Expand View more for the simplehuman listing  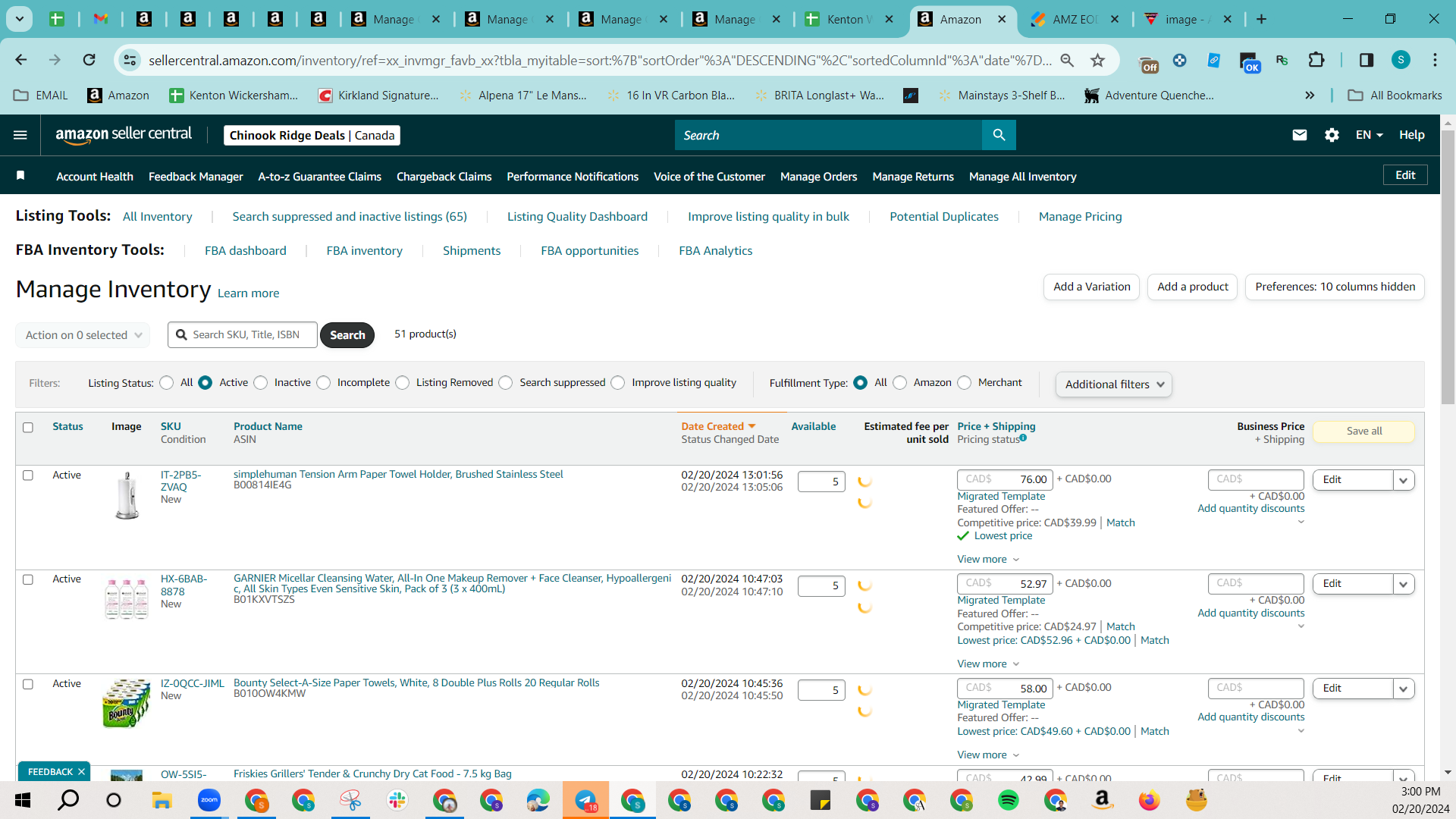(988, 559)
